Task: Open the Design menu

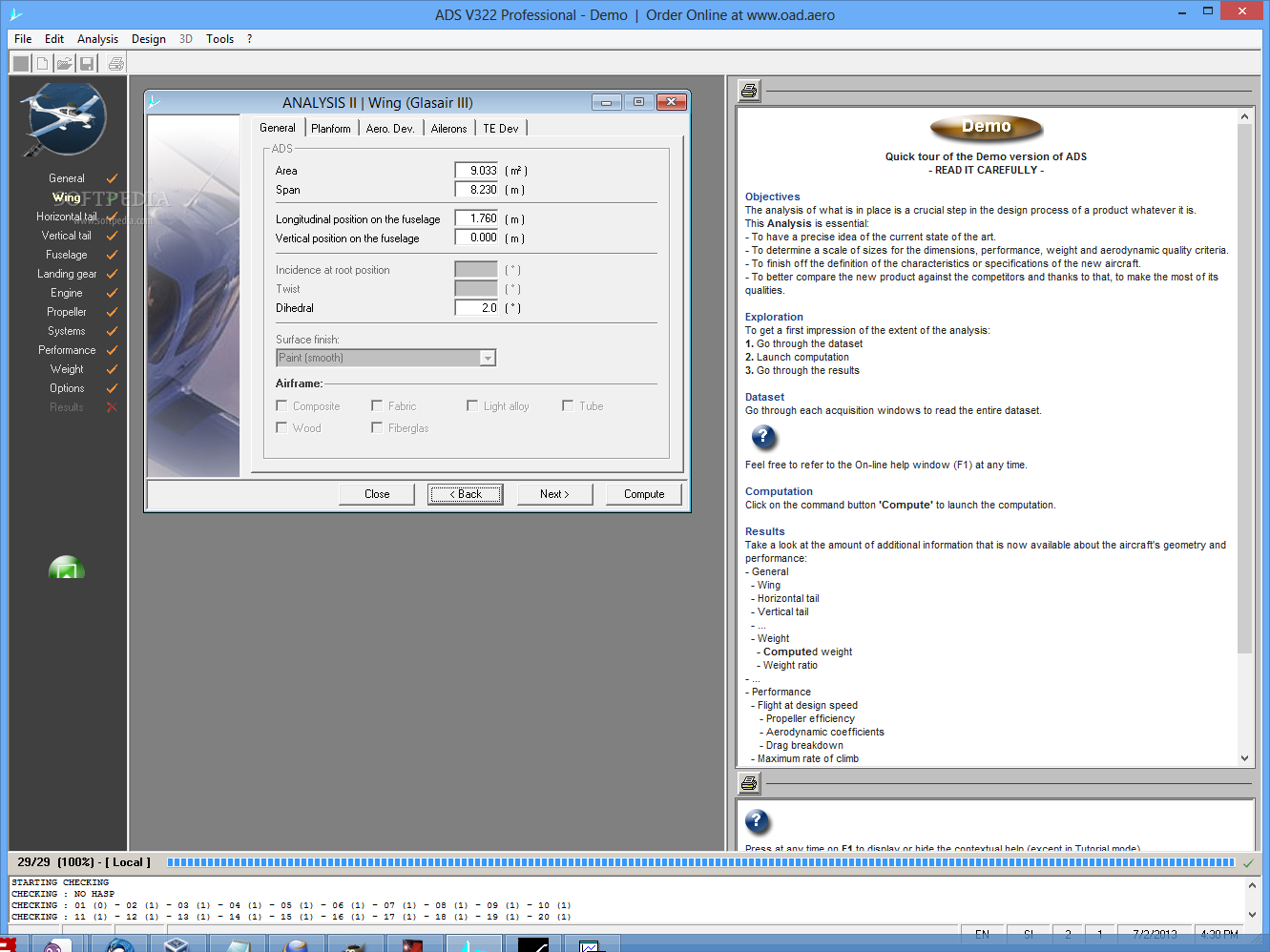Action: click(149, 39)
